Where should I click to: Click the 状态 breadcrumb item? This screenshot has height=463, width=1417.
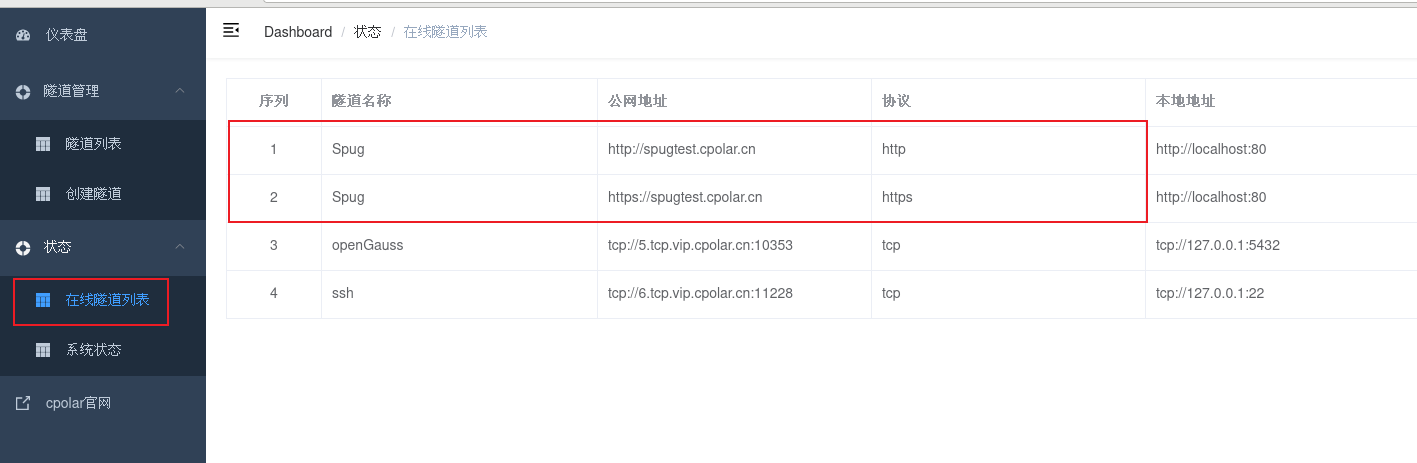click(x=367, y=32)
